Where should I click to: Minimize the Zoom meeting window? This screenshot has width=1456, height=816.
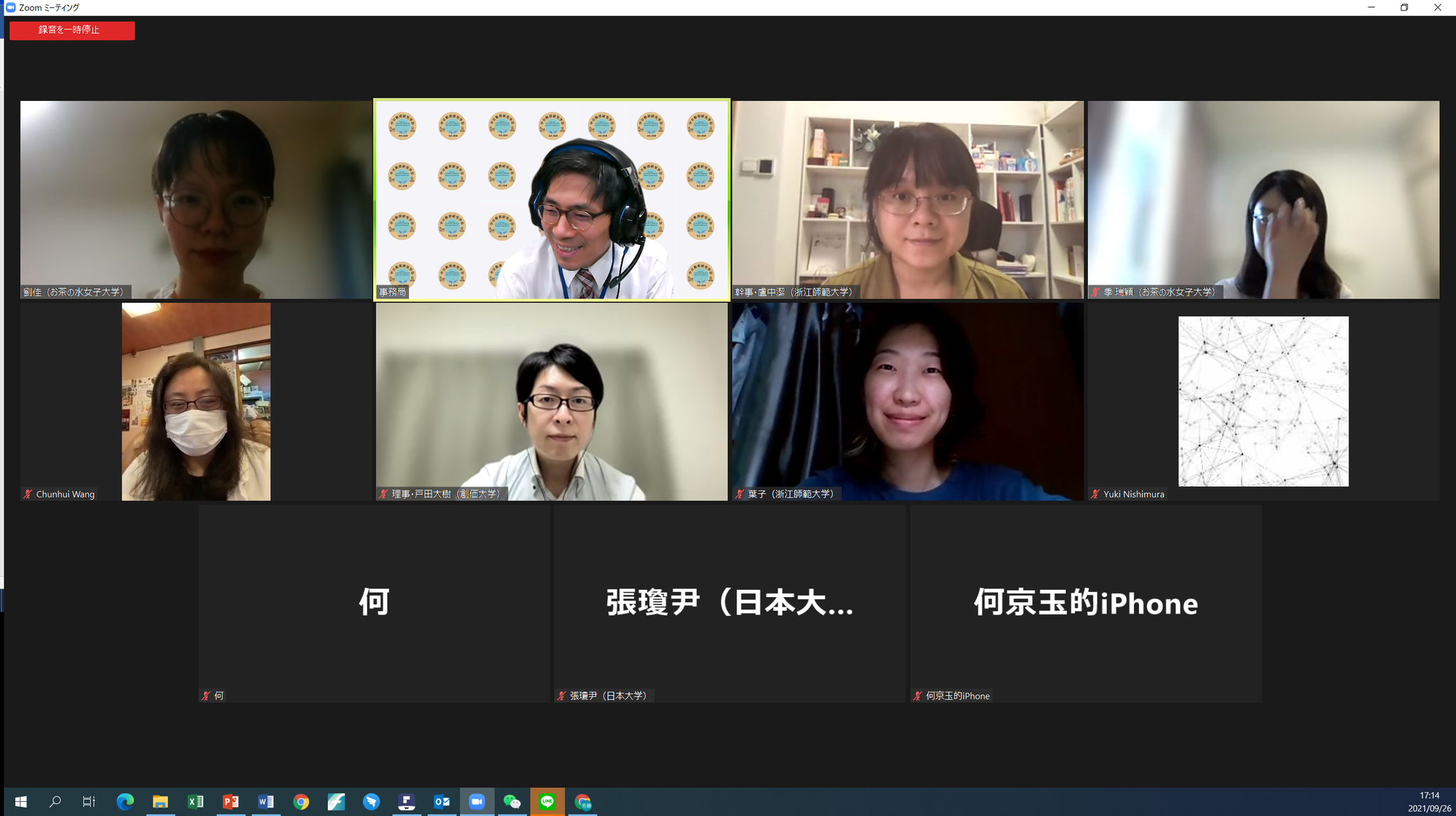click(x=1371, y=7)
